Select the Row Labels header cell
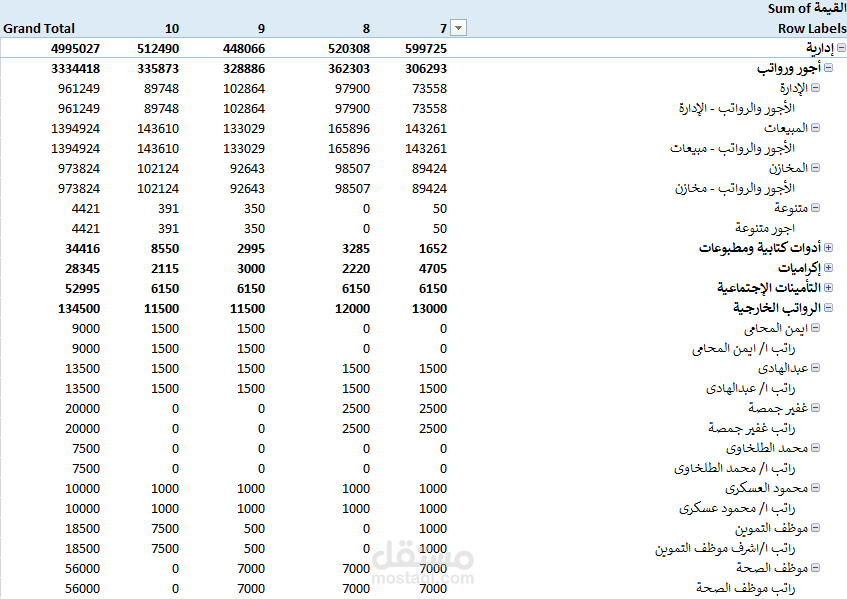Screen dimensions: 847x599 point(812,29)
